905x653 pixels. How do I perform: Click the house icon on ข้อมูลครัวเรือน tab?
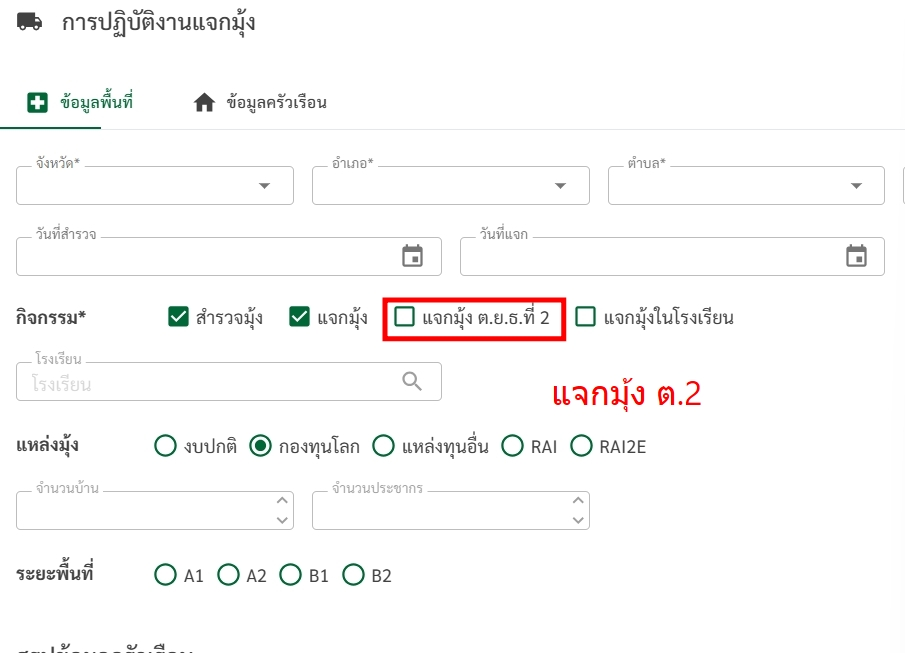(204, 103)
